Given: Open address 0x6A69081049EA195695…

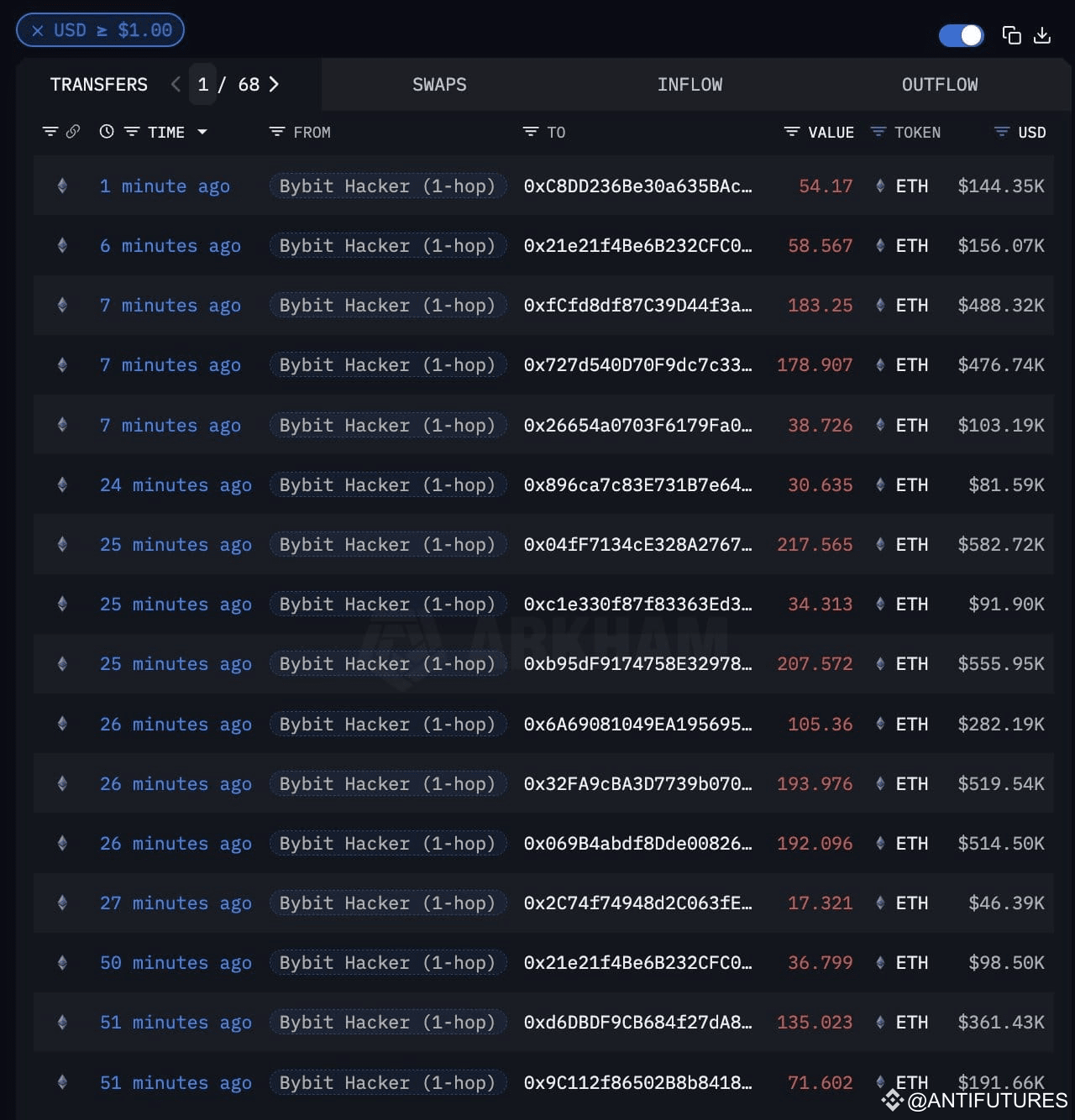Looking at the screenshot, I should [x=638, y=724].
